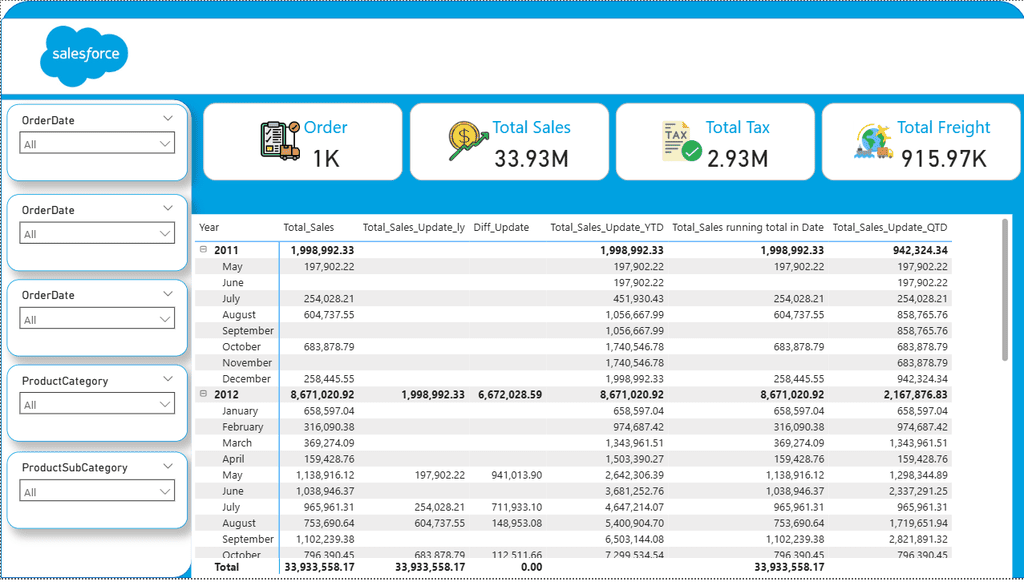This screenshot has height=582, width=1024.
Task: Click the table's vertical scrollbar thumb
Action: 1003,290
